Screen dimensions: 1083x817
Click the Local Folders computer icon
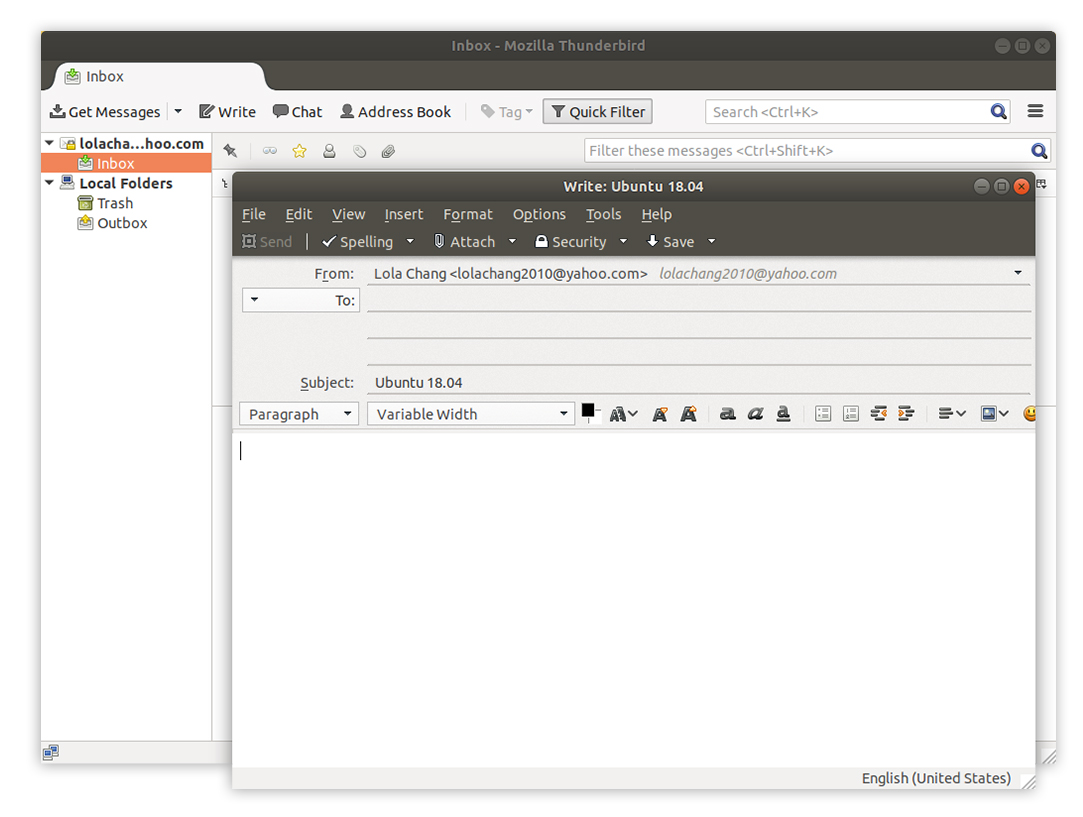[67, 183]
